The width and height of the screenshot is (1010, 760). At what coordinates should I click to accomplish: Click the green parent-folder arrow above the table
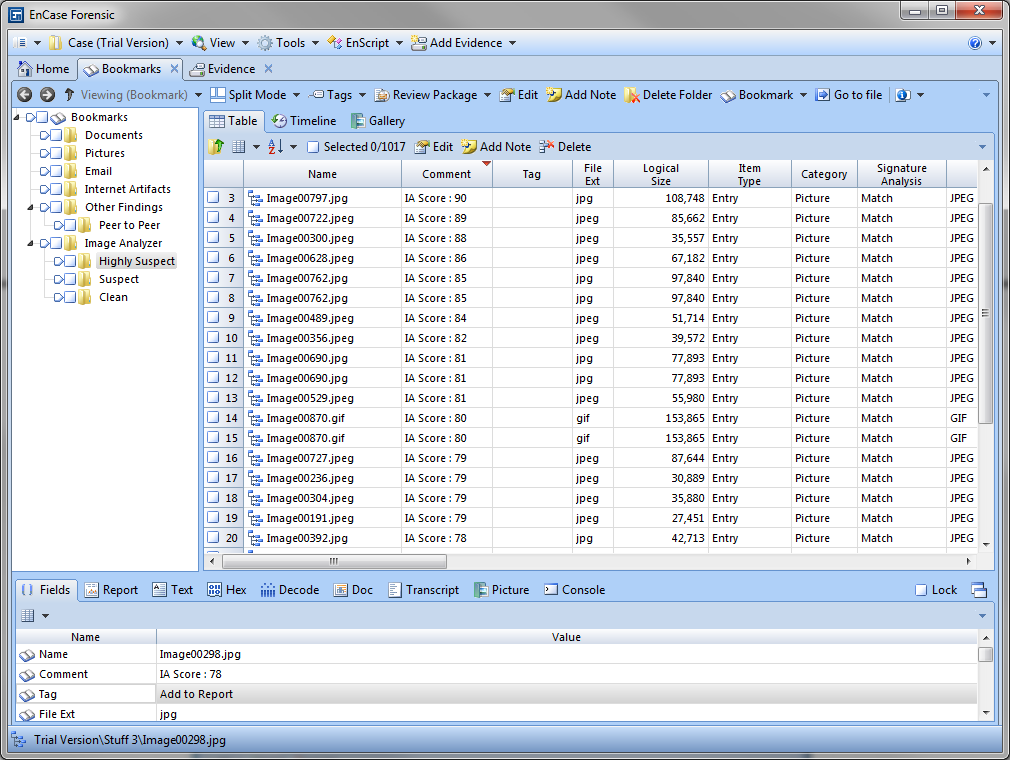(216, 146)
